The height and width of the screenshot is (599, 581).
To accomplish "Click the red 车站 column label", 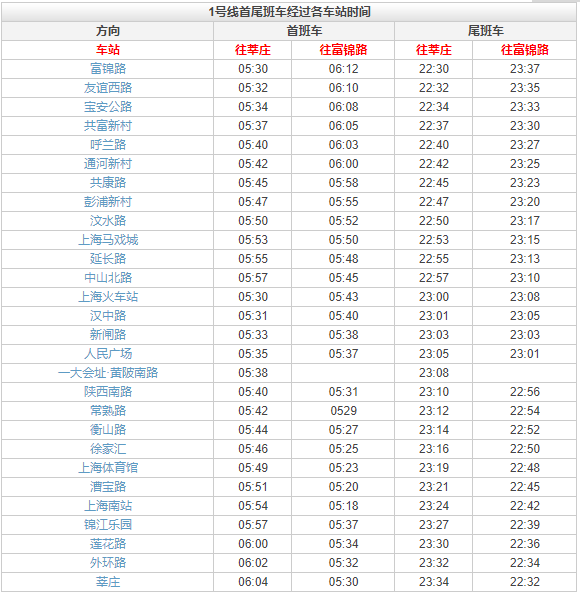I will (108, 50).
